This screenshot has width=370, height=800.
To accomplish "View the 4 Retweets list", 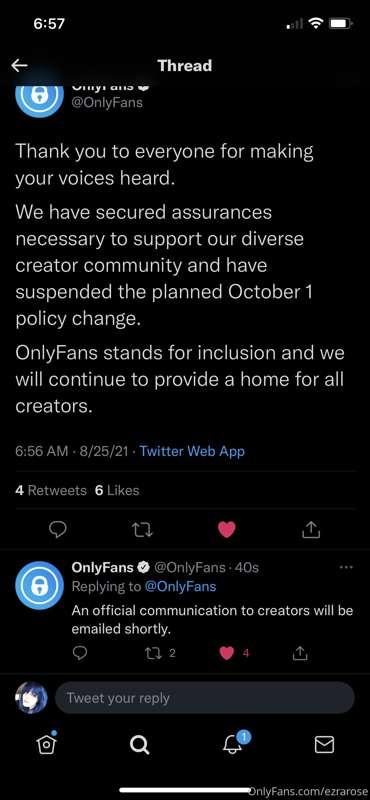I will (x=51, y=490).
